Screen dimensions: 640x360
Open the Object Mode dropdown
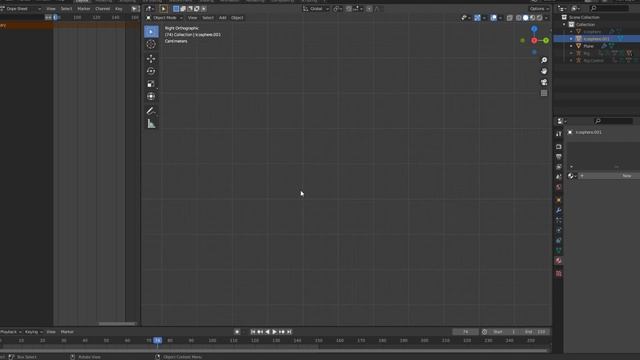click(164, 18)
